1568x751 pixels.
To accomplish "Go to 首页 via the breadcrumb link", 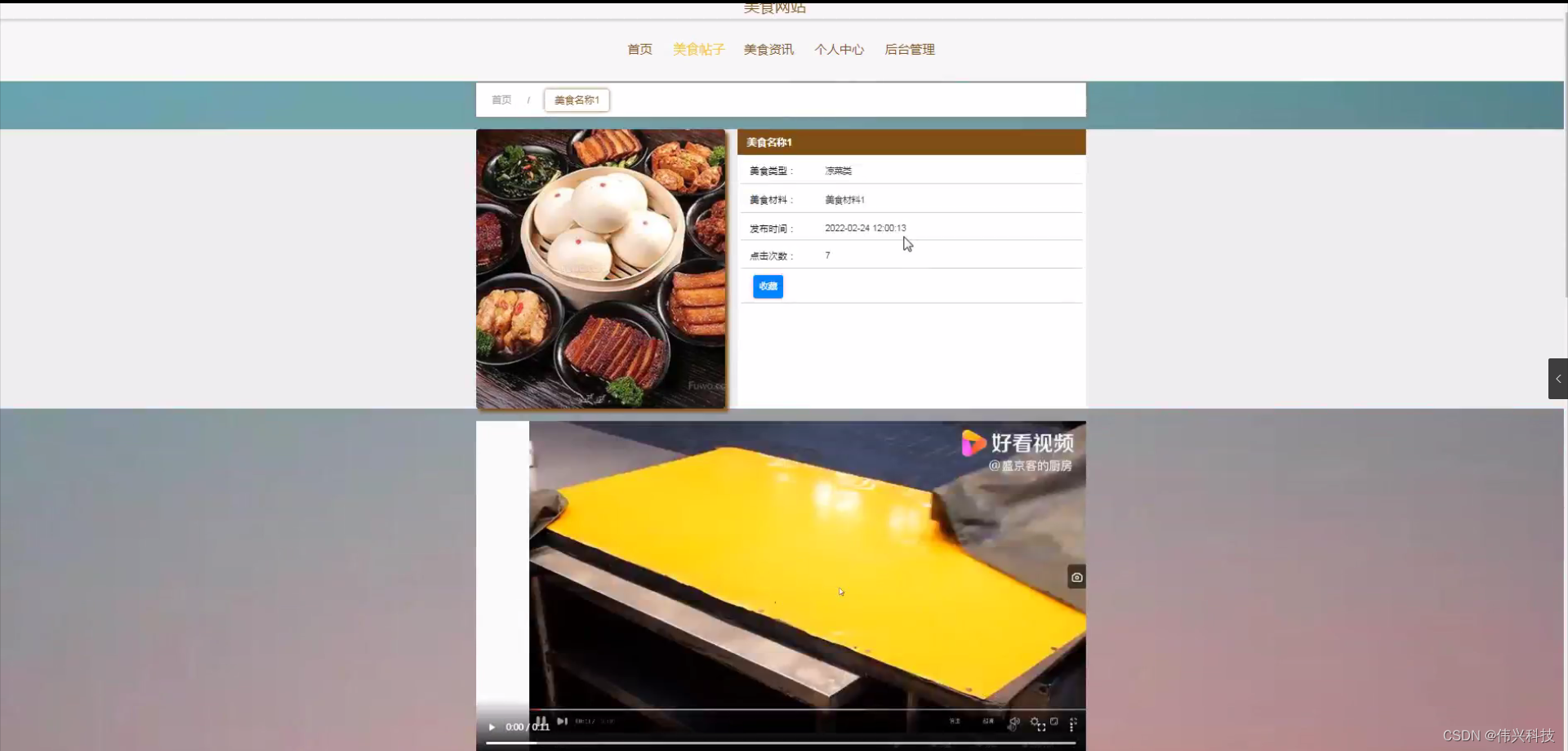I will coord(501,100).
